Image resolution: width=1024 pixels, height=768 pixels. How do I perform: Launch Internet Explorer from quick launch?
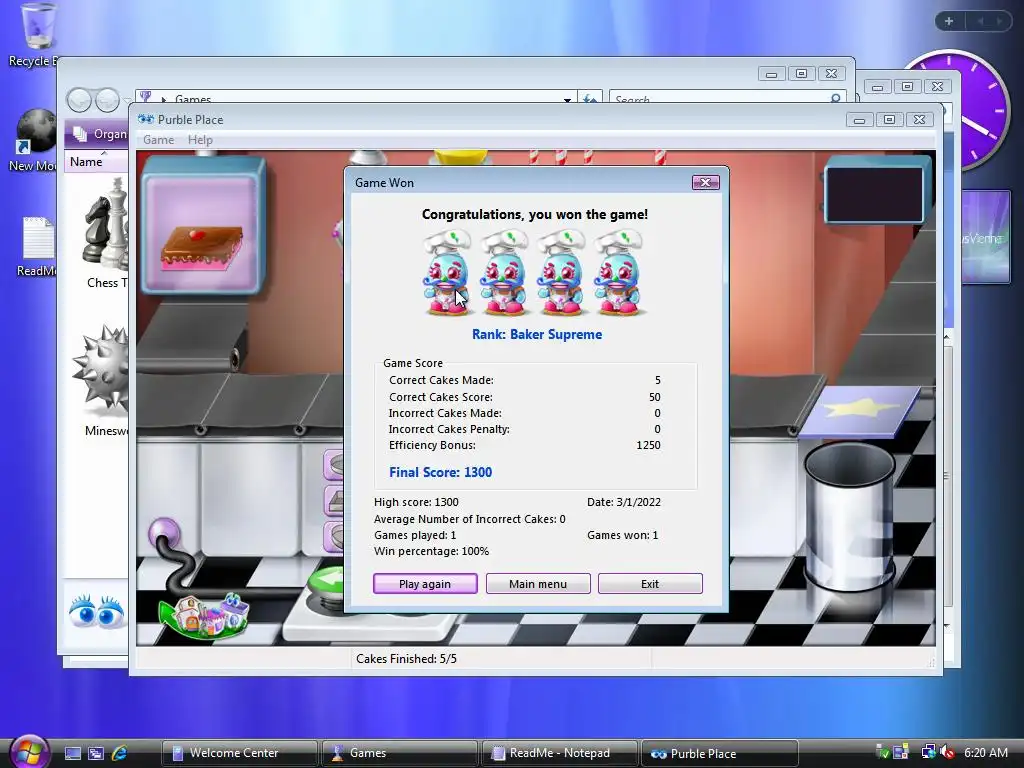(x=120, y=753)
